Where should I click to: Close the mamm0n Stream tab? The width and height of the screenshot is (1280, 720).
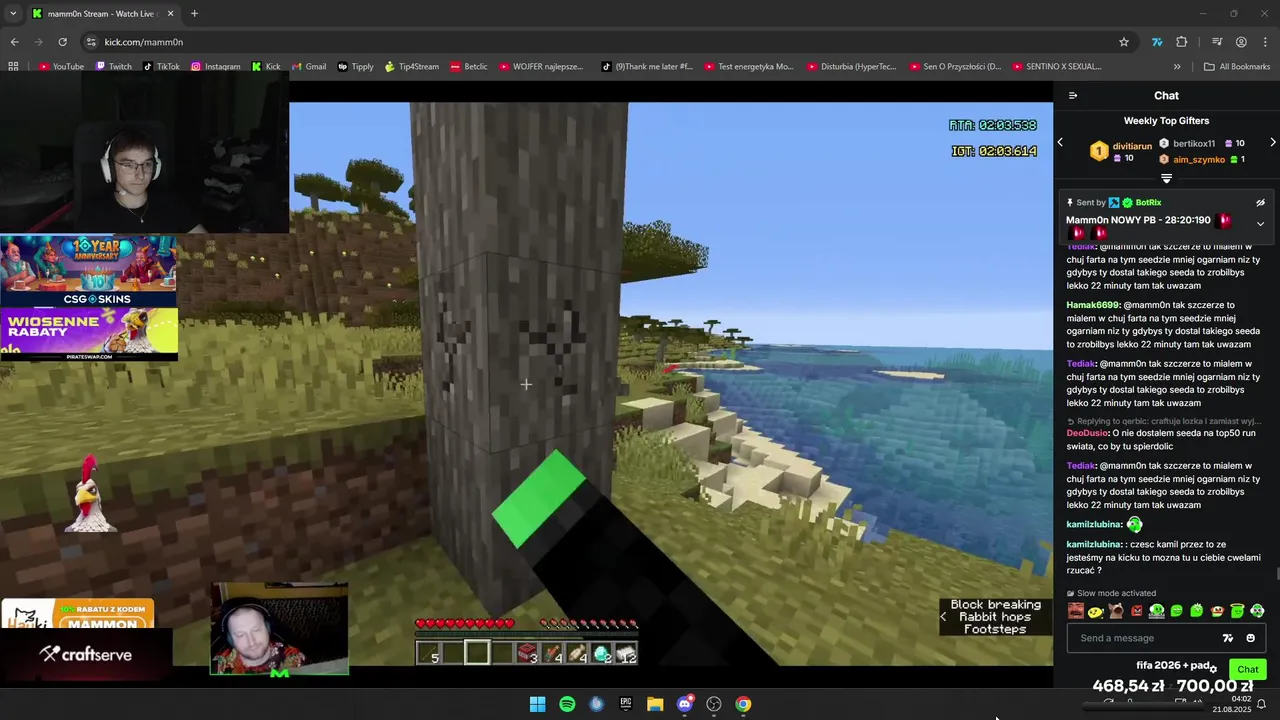[x=170, y=14]
